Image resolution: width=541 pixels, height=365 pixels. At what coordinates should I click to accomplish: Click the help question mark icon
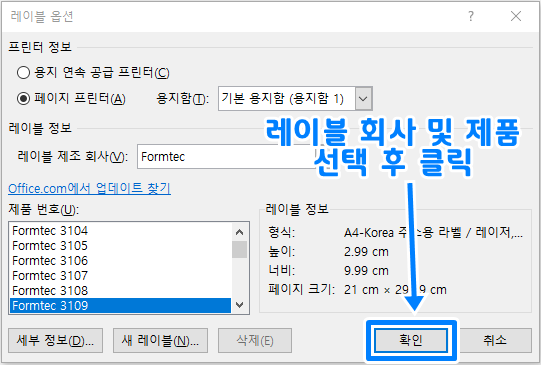click(x=471, y=16)
